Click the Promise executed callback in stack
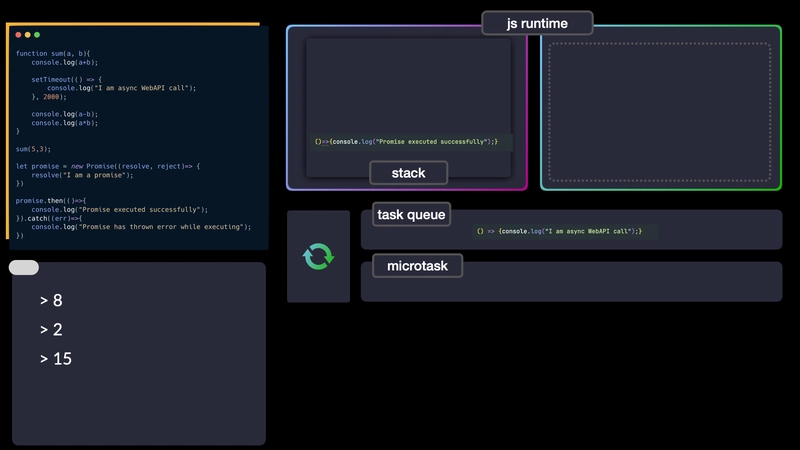 (x=406, y=142)
